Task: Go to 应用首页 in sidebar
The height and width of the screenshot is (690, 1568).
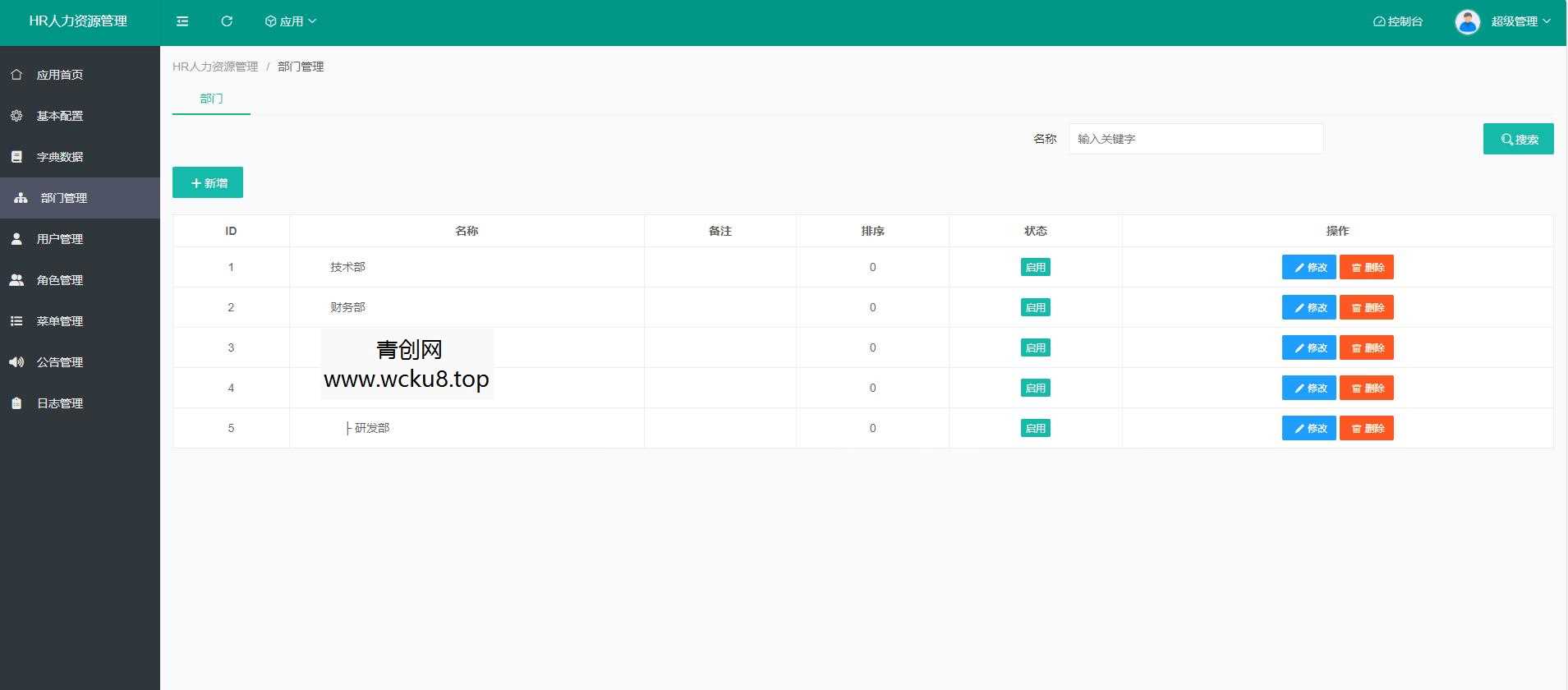Action: tap(60, 75)
